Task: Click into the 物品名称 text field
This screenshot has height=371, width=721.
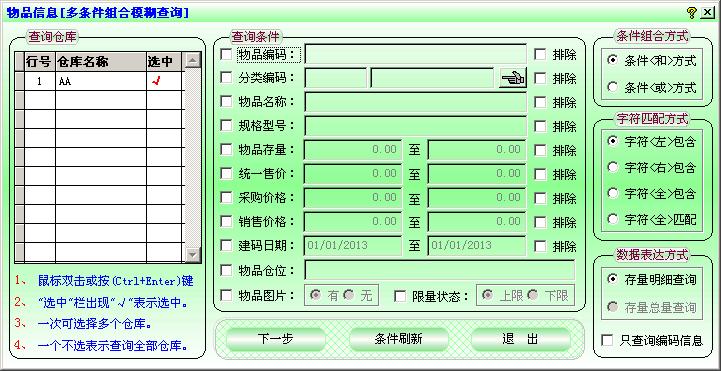Action: [416, 102]
